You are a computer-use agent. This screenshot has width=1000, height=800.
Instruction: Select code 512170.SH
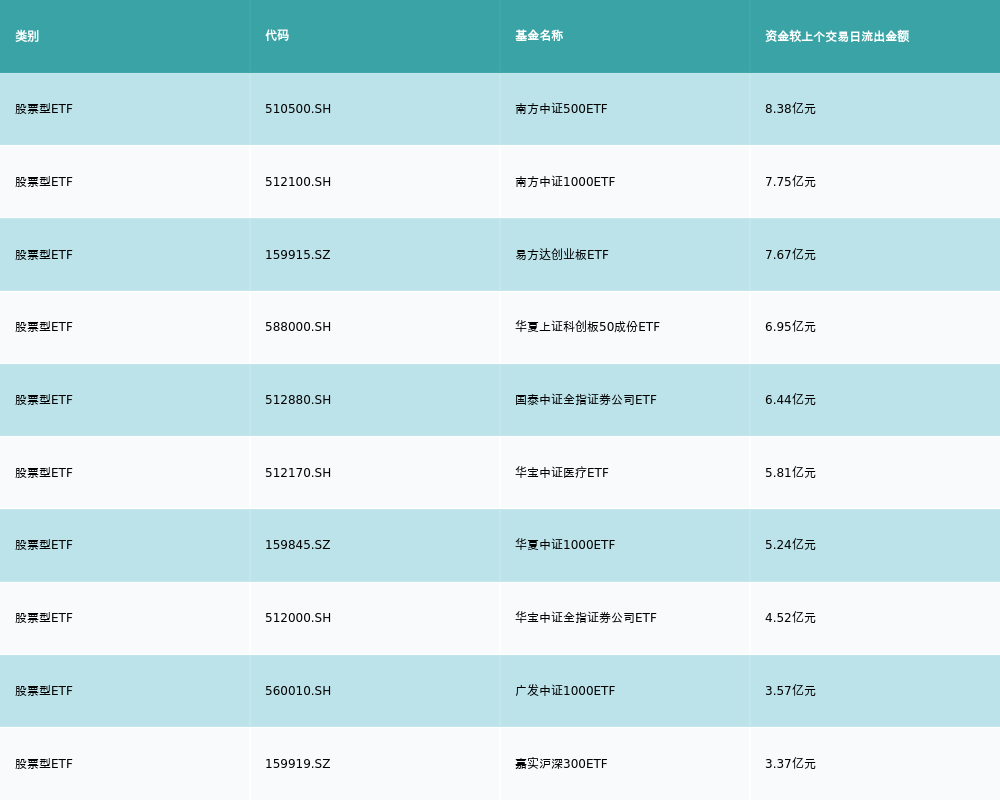click(298, 473)
